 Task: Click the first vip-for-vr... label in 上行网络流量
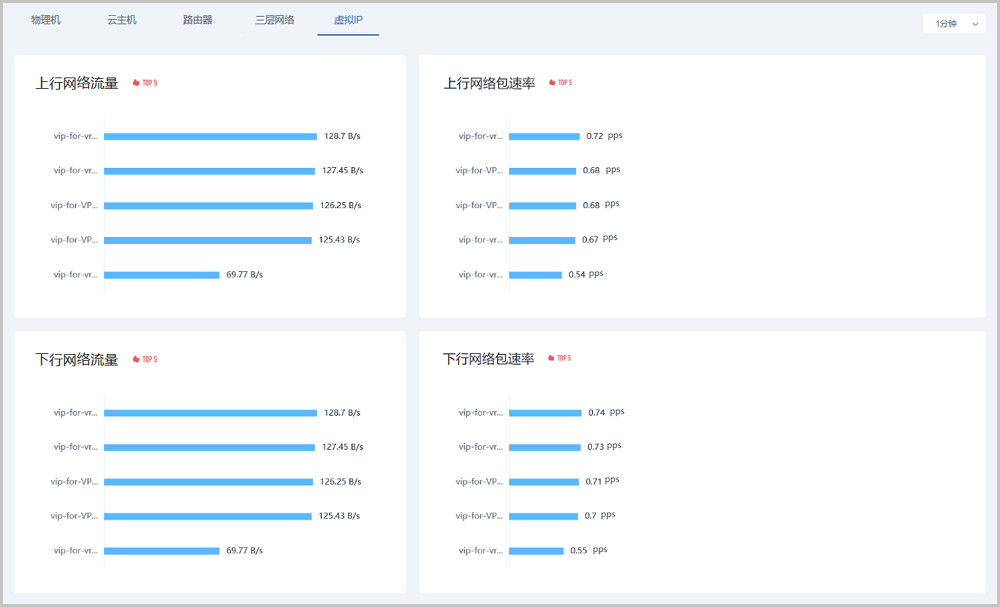click(76, 136)
